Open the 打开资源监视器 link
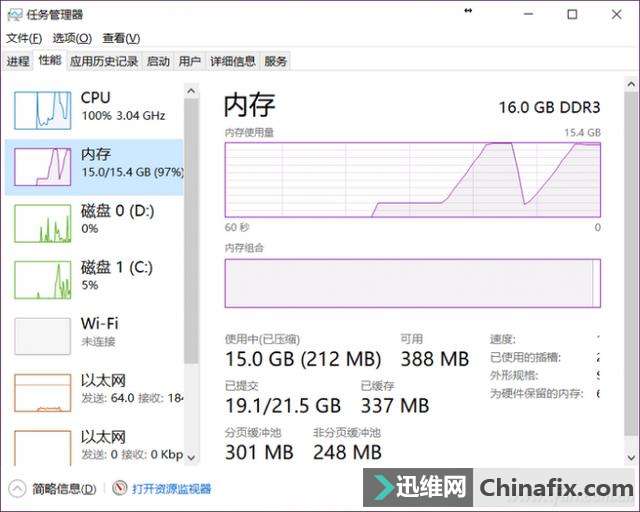 [171, 489]
